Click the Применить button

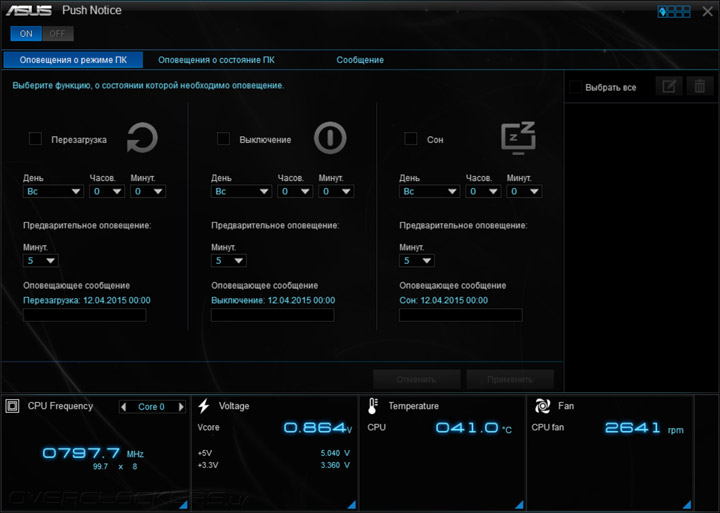[x=510, y=379]
